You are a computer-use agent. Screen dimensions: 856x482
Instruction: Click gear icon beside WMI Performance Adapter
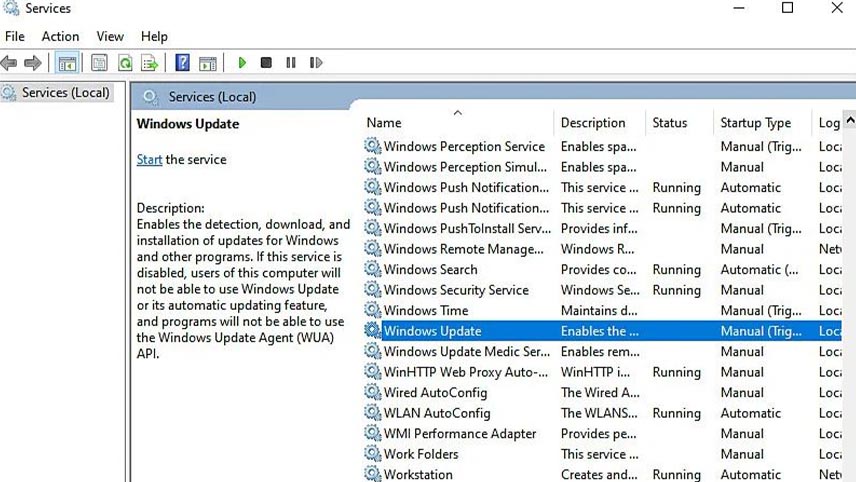tap(372, 433)
